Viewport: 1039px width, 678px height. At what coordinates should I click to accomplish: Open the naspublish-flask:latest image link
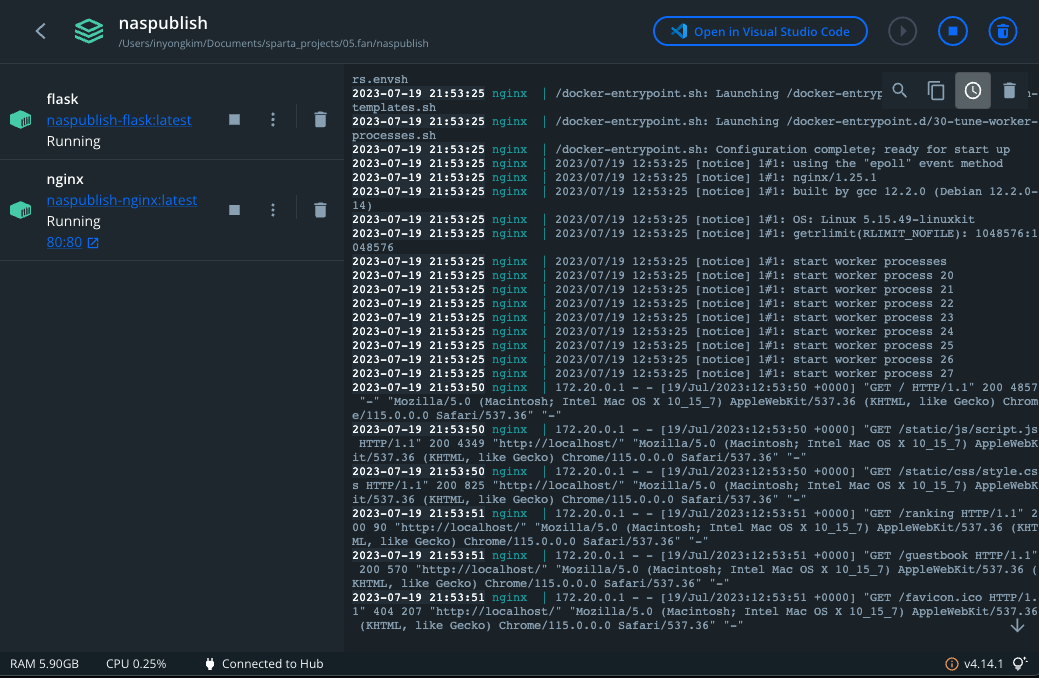tap(119, 120)
